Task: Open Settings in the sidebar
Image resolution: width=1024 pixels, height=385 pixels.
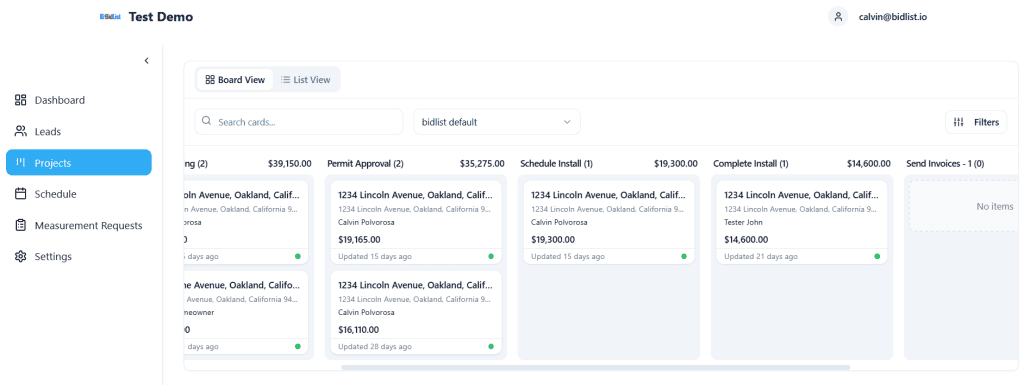Action: 78,256
